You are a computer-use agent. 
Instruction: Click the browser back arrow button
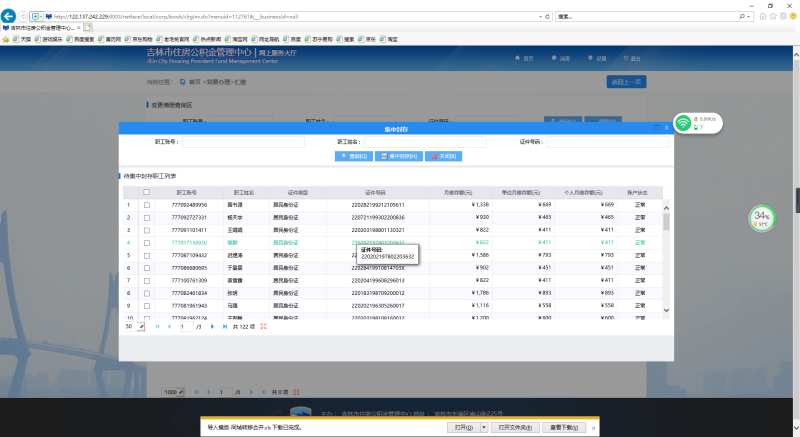(8, 16)
